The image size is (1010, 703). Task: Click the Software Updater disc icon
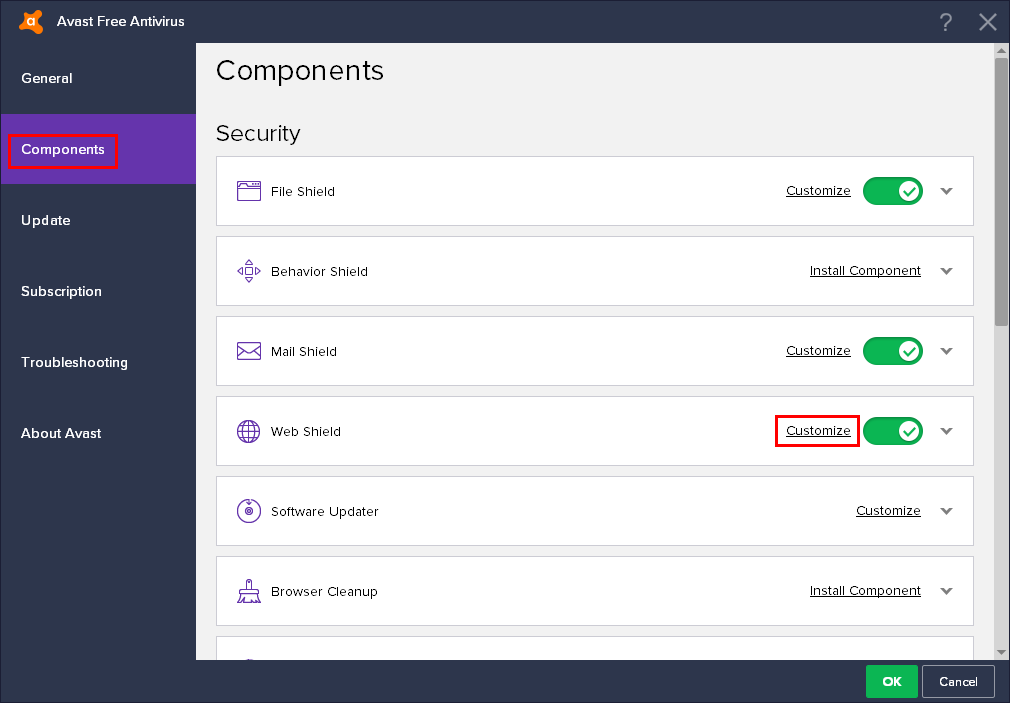[x=249, y=511]
